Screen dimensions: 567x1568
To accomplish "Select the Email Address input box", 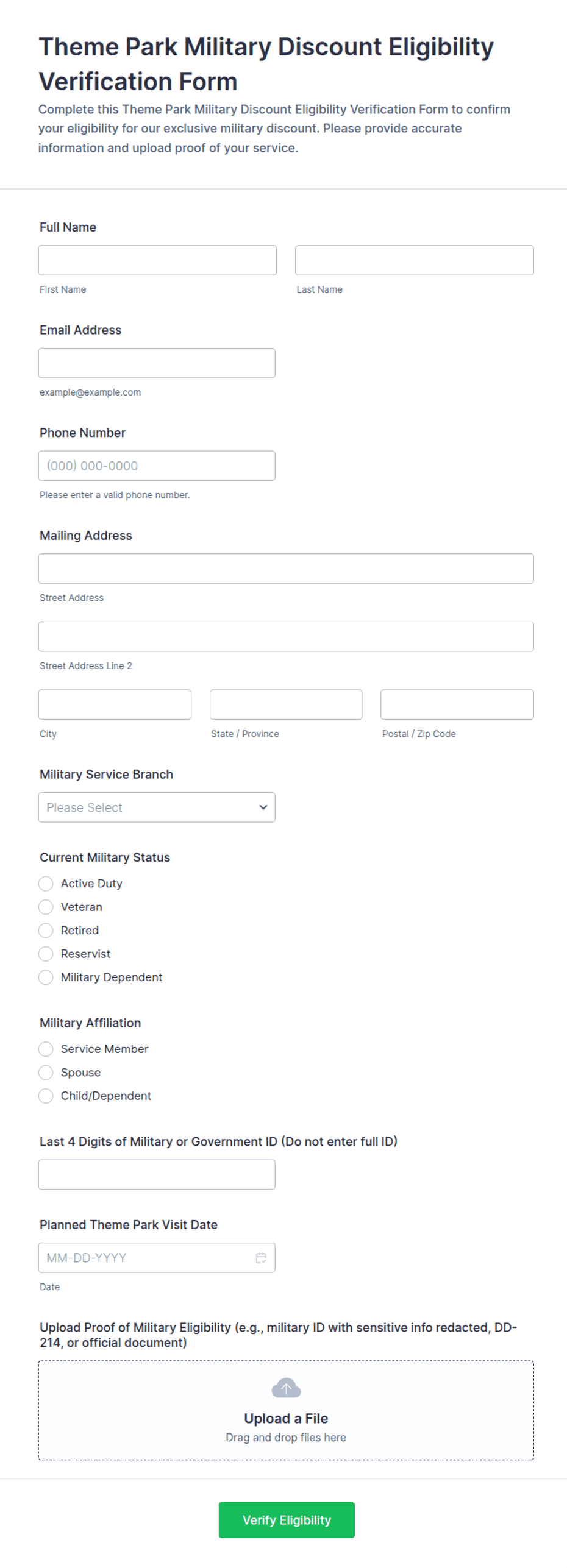I will click(x=157, y=363).
